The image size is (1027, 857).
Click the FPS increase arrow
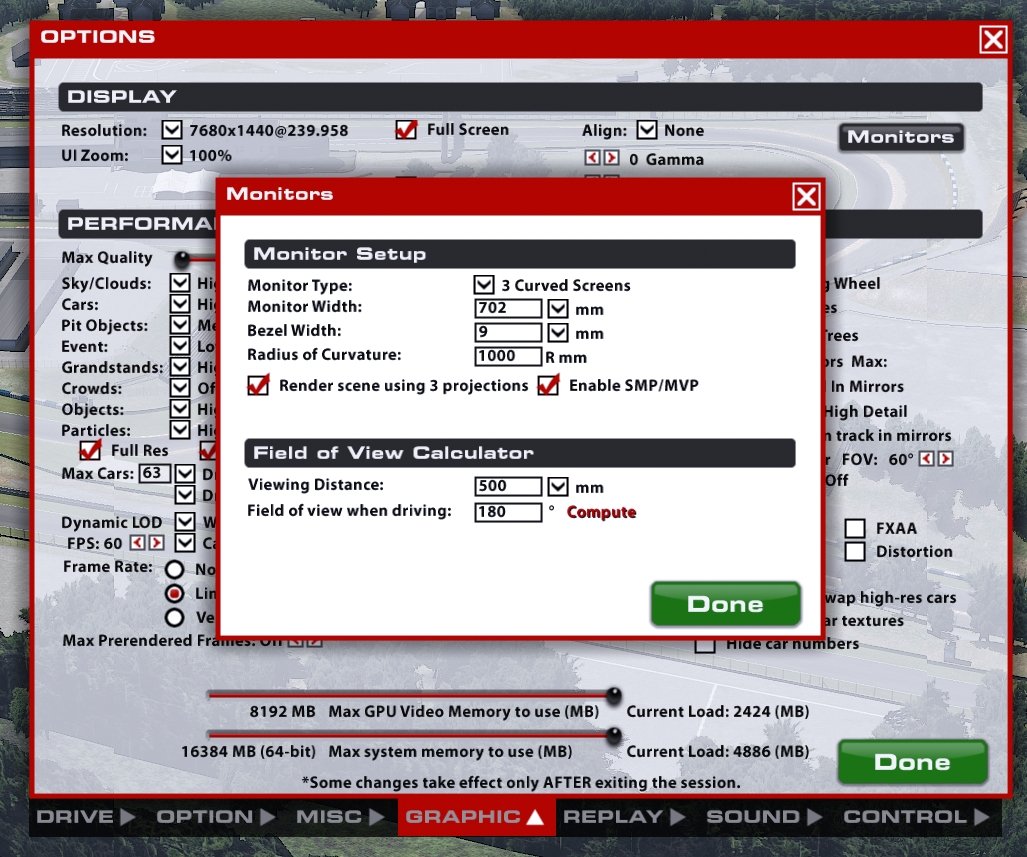(x=156, y=543)
